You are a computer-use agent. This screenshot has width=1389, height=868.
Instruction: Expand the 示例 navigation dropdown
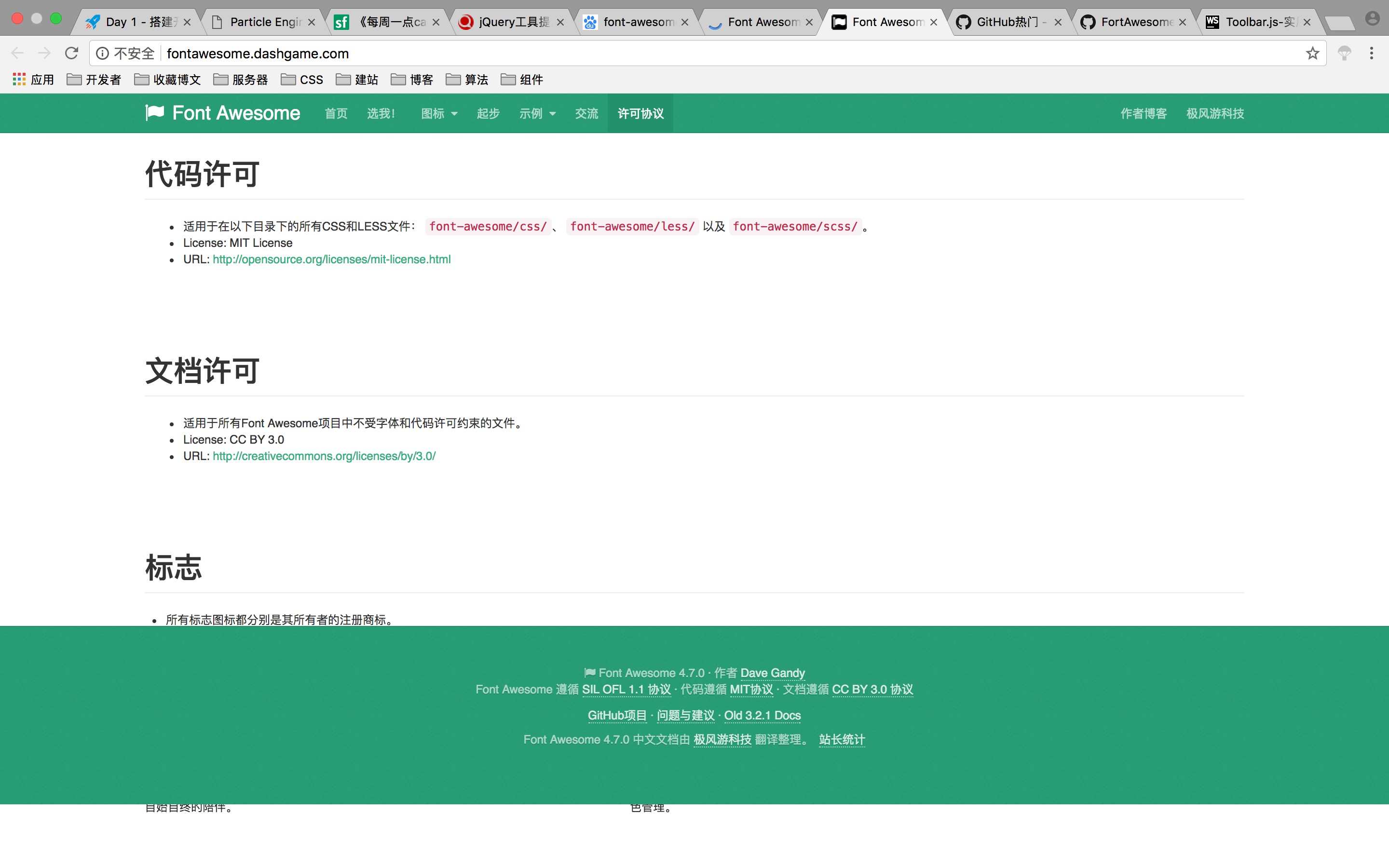pyautogui.click(x=537, y=113)
